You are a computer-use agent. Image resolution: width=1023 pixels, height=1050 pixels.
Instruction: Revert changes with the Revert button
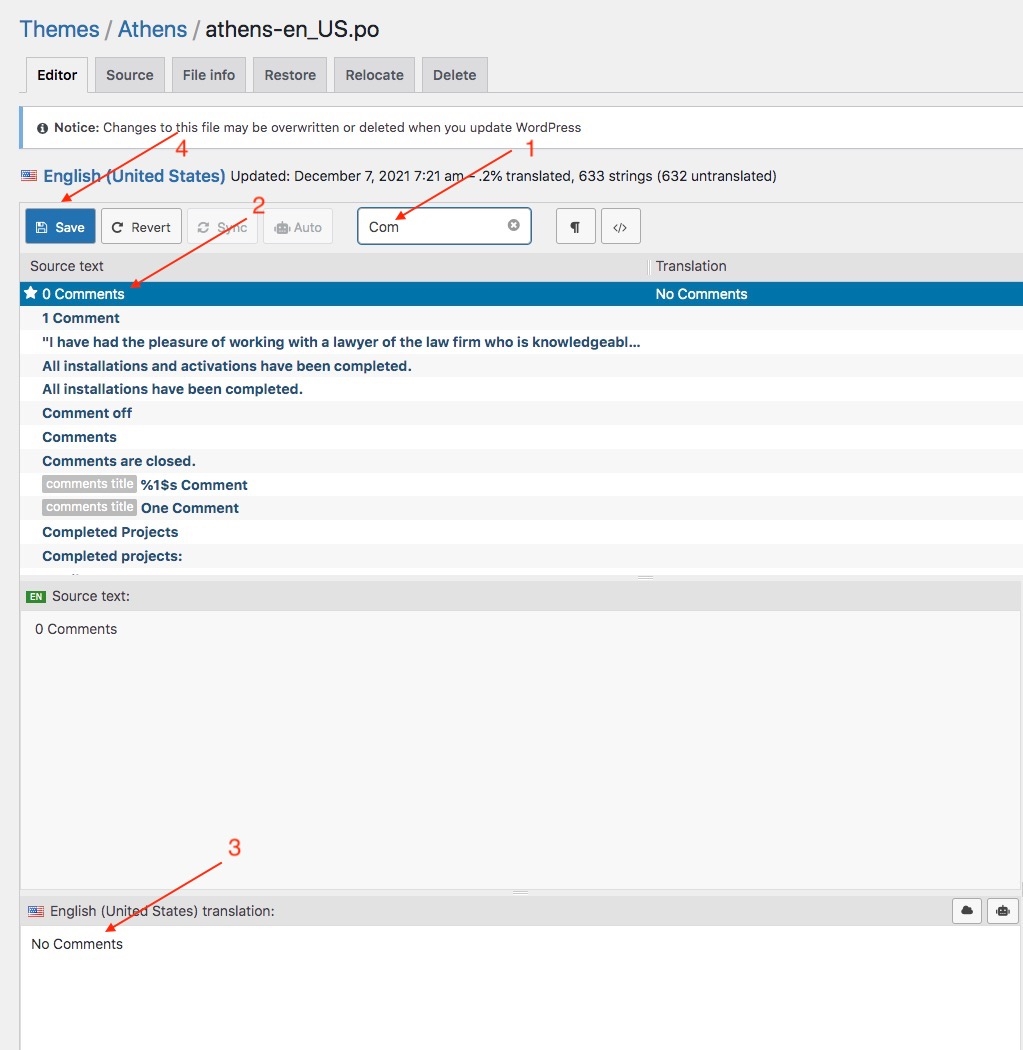tap(141, 227)
